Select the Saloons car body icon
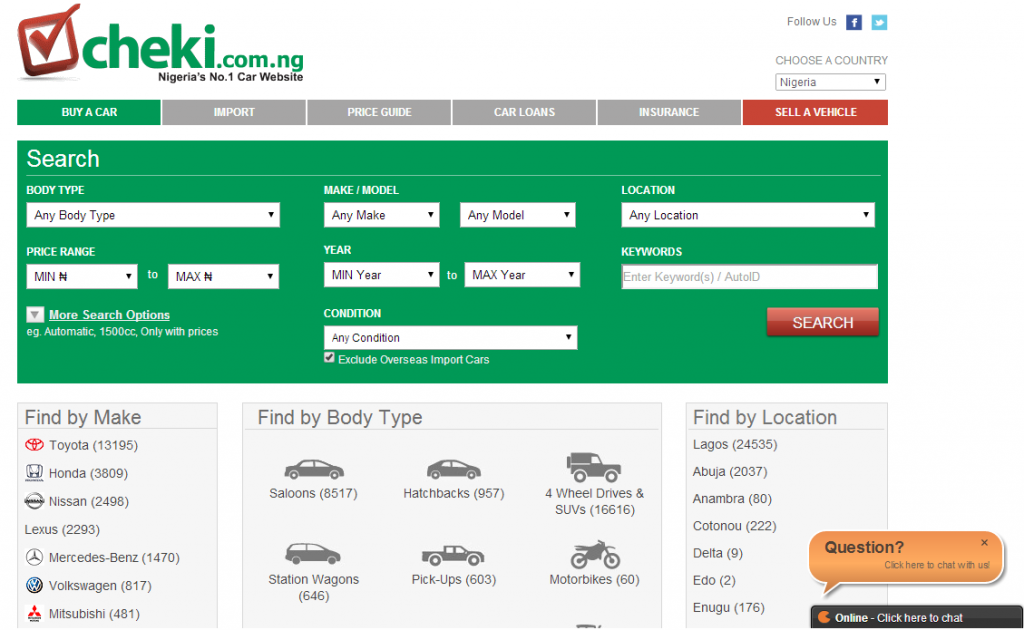Image resolution: width=1024 pixels, height=630 pixels. click(313, 469)
